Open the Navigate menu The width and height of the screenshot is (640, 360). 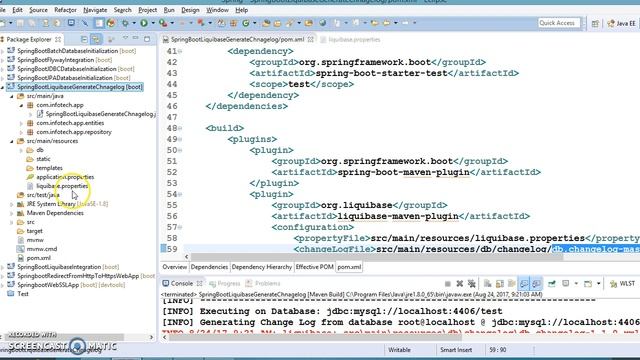click(95, 10)
